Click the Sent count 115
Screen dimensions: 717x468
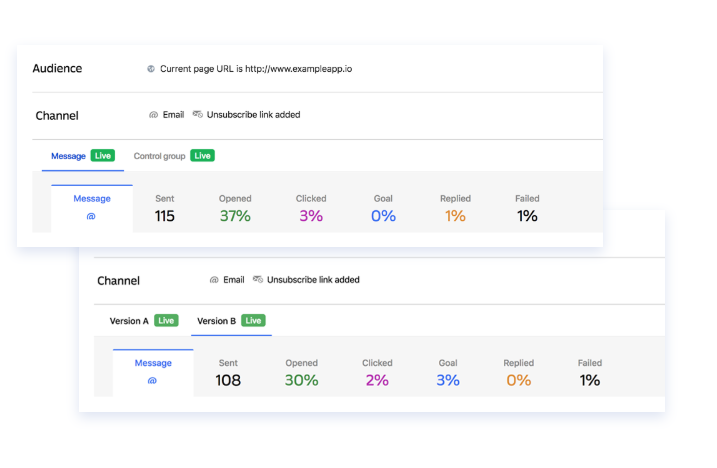click(x=165, y=216)
